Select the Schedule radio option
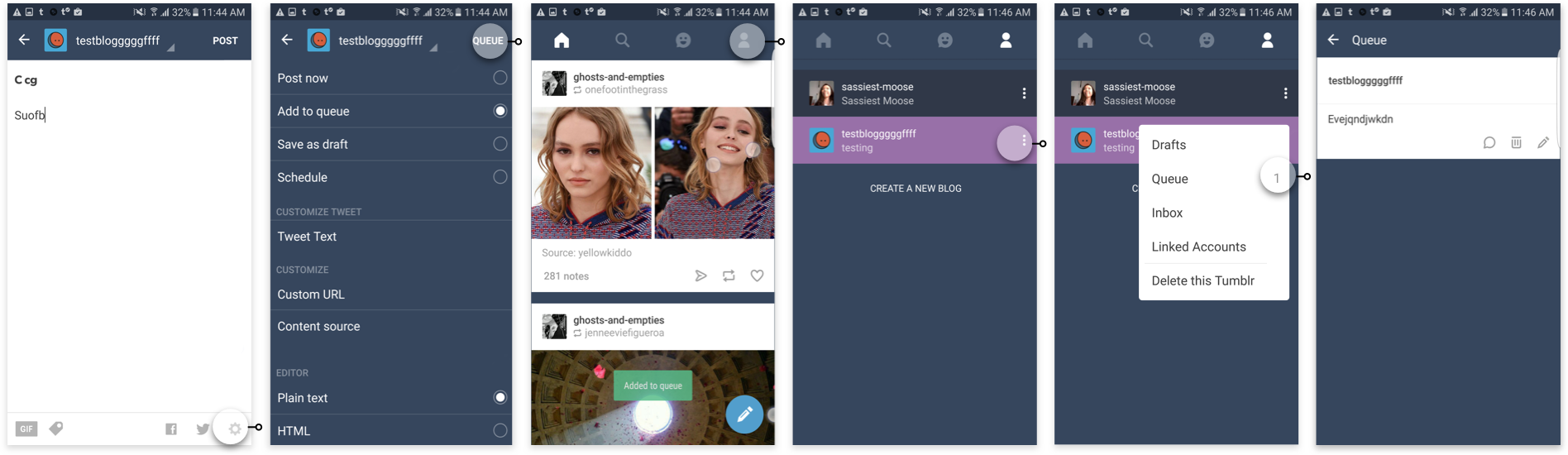 [x=500, y=177]
